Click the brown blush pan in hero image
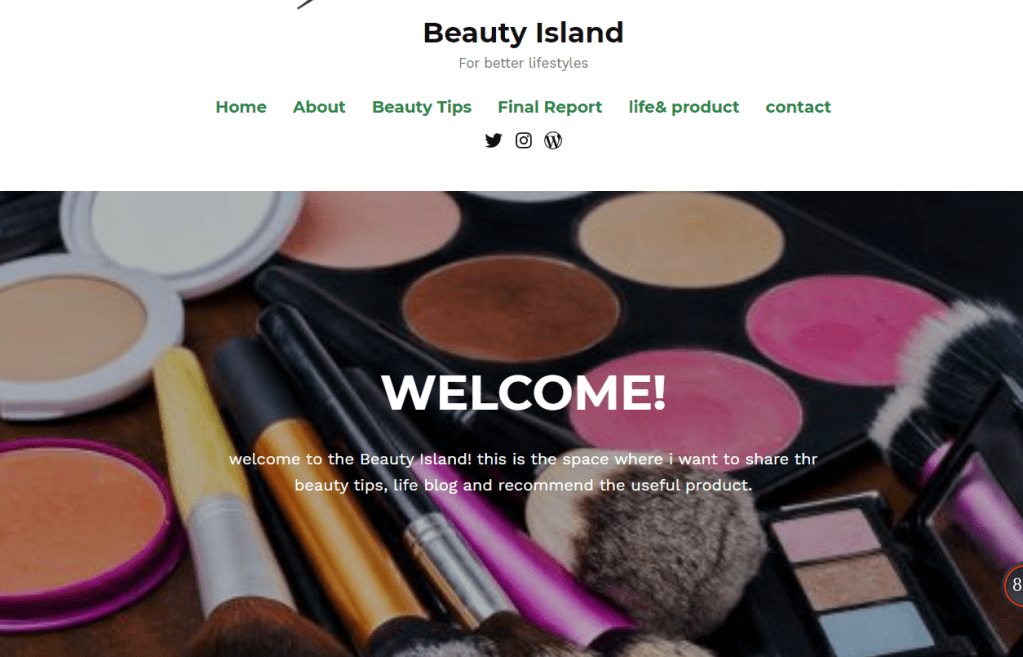Image resolution: width=1023 pixels, height=657 pixels. tap(511, 308)
